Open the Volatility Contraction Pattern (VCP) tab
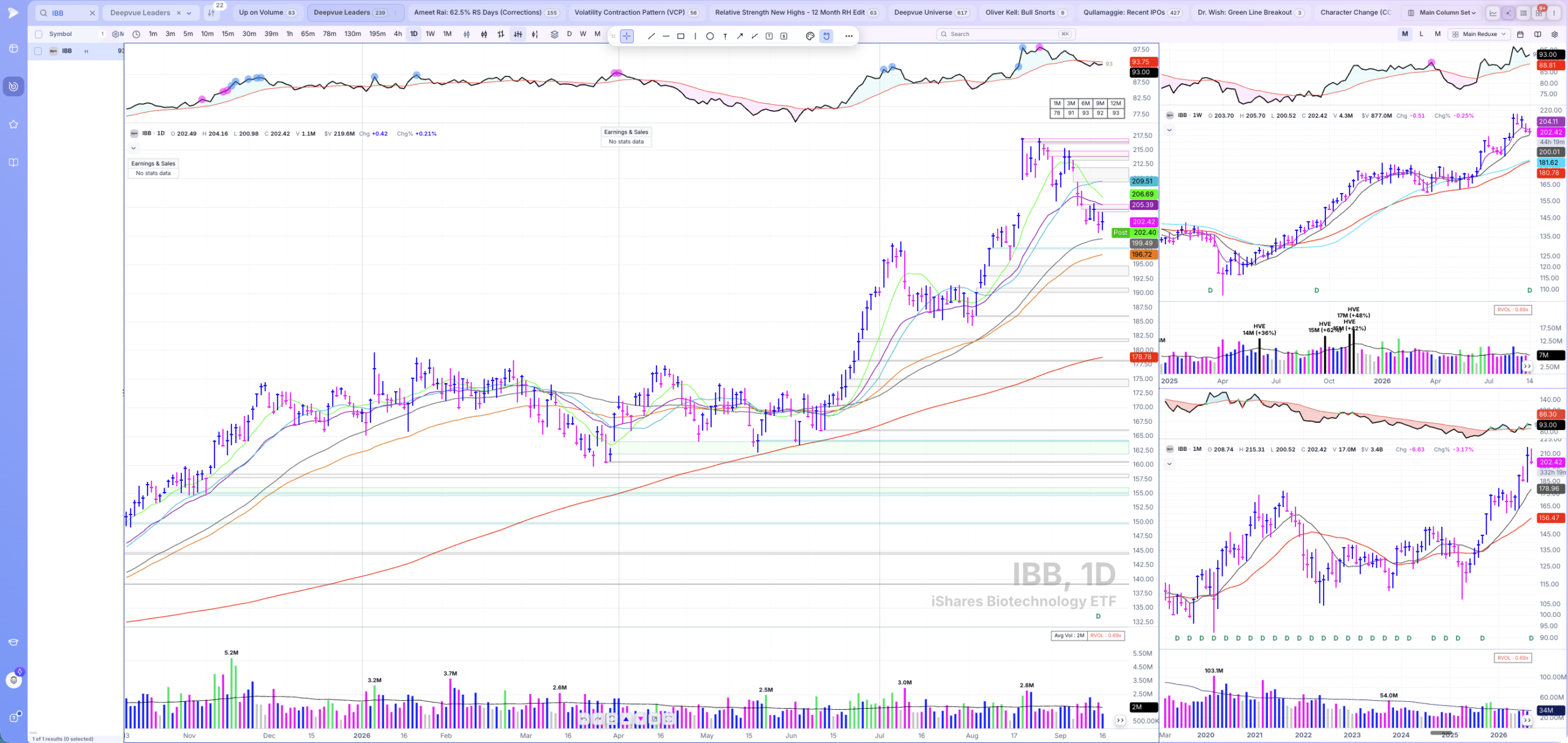The height and width of the screenshot is (743, 1568). 636,13
